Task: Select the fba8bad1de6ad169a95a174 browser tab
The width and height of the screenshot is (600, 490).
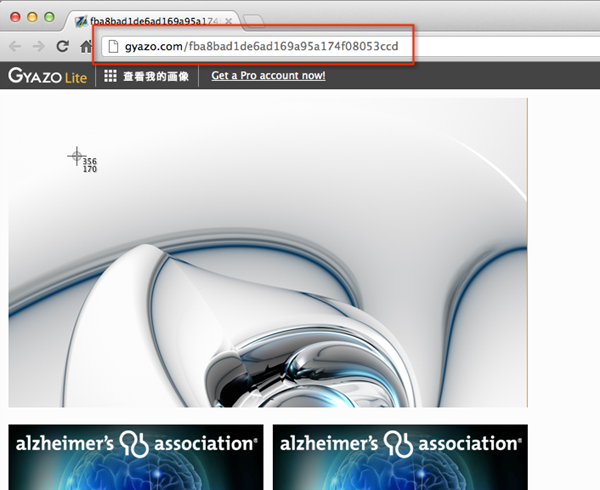Action: point(153,20)
